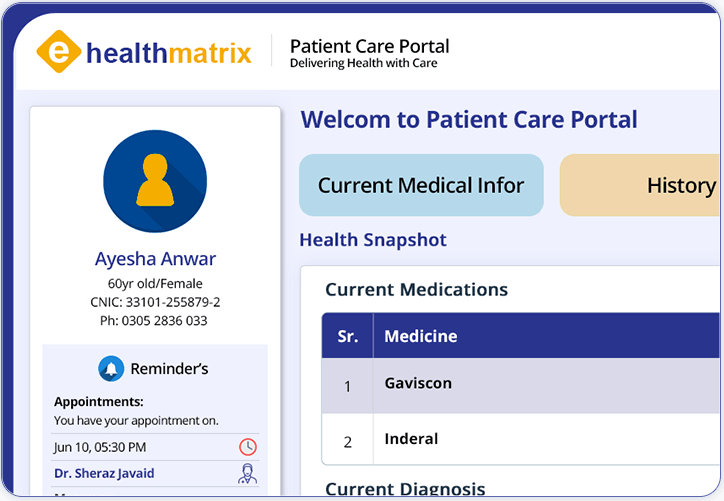Click the eHealthMatrix logo icon
This screenshot has height=501, width=724.
click(59, 52)
